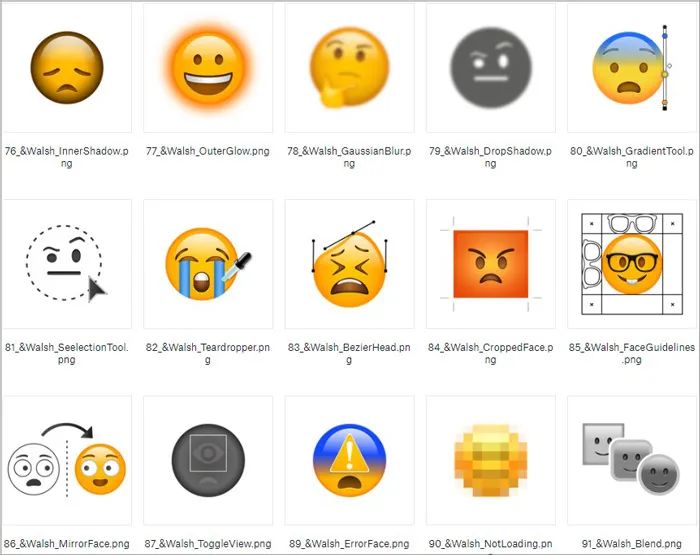Viewport: 700px width, 555px height.
Task: Click the 86_&Walsh_MirrorFace.png file label
Action: (67, 544)
